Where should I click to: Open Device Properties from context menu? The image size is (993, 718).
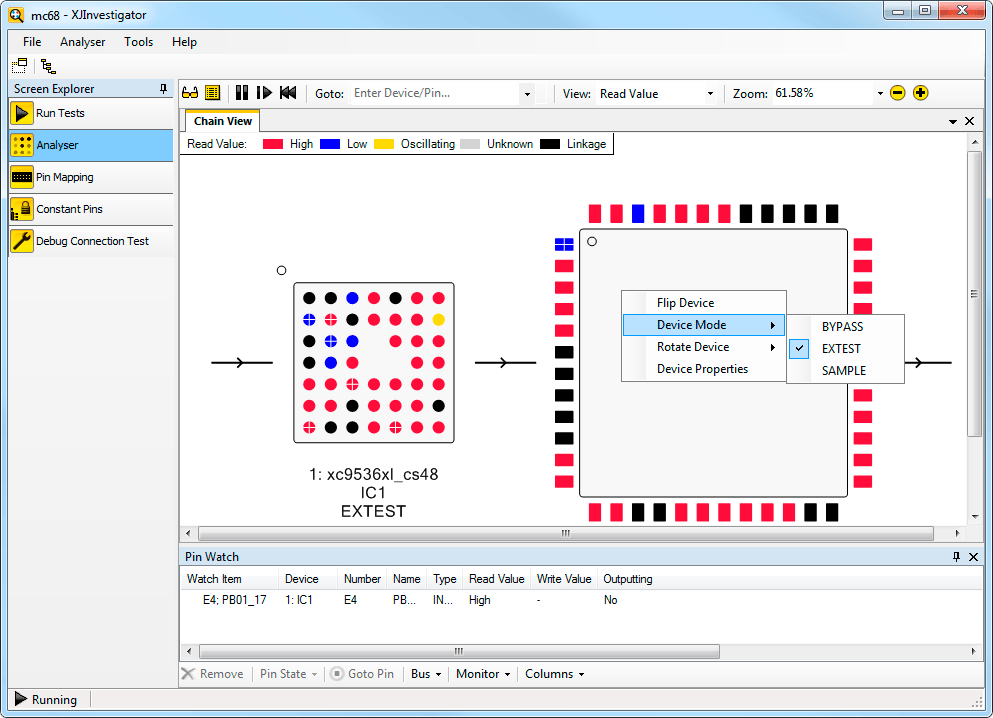tap(704, 369)
